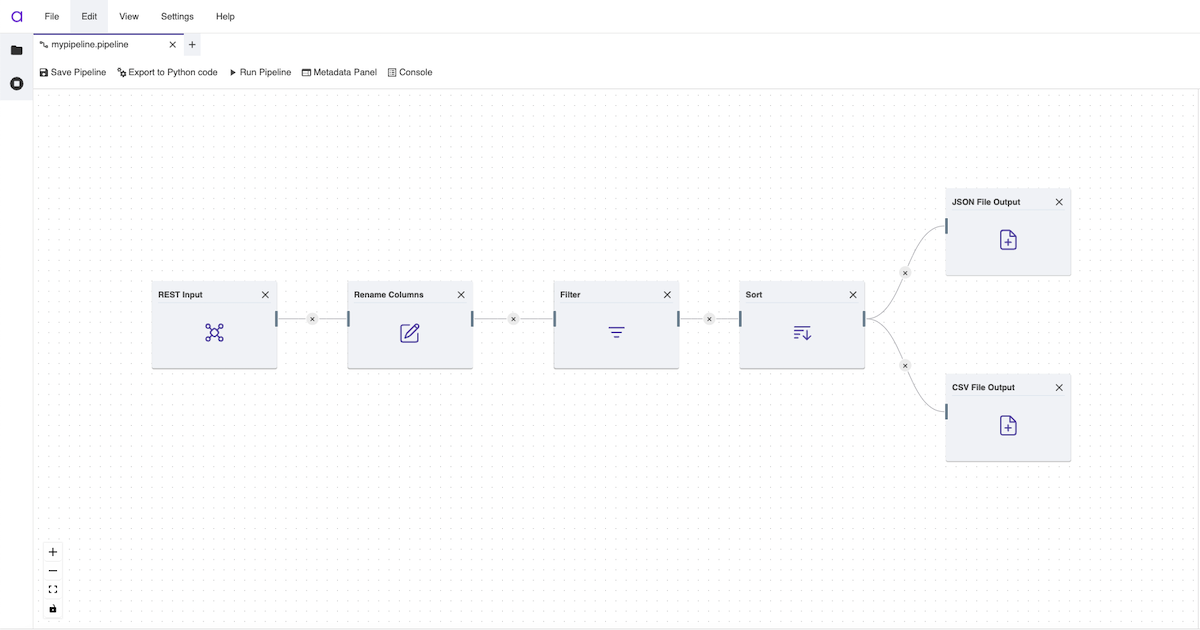Open the Metadata Panel

pyautogui.click(x=339, y=72)
